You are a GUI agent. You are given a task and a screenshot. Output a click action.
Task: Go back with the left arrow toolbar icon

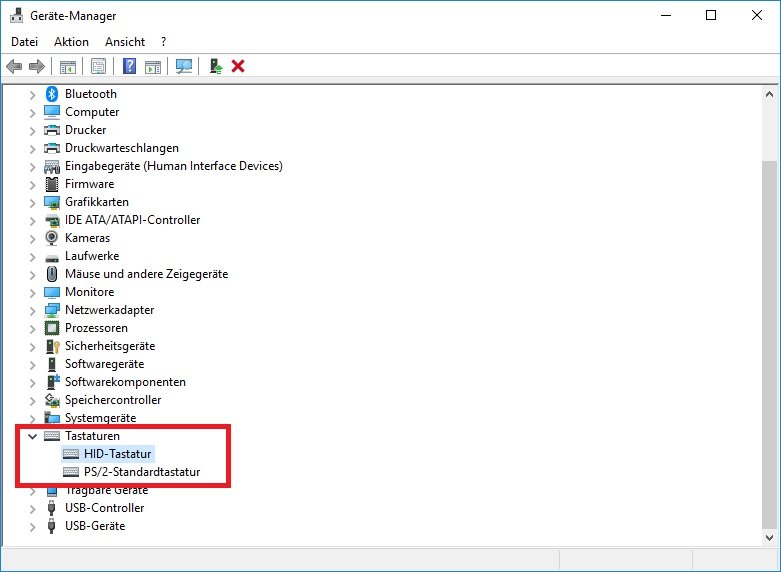[14, 66]
